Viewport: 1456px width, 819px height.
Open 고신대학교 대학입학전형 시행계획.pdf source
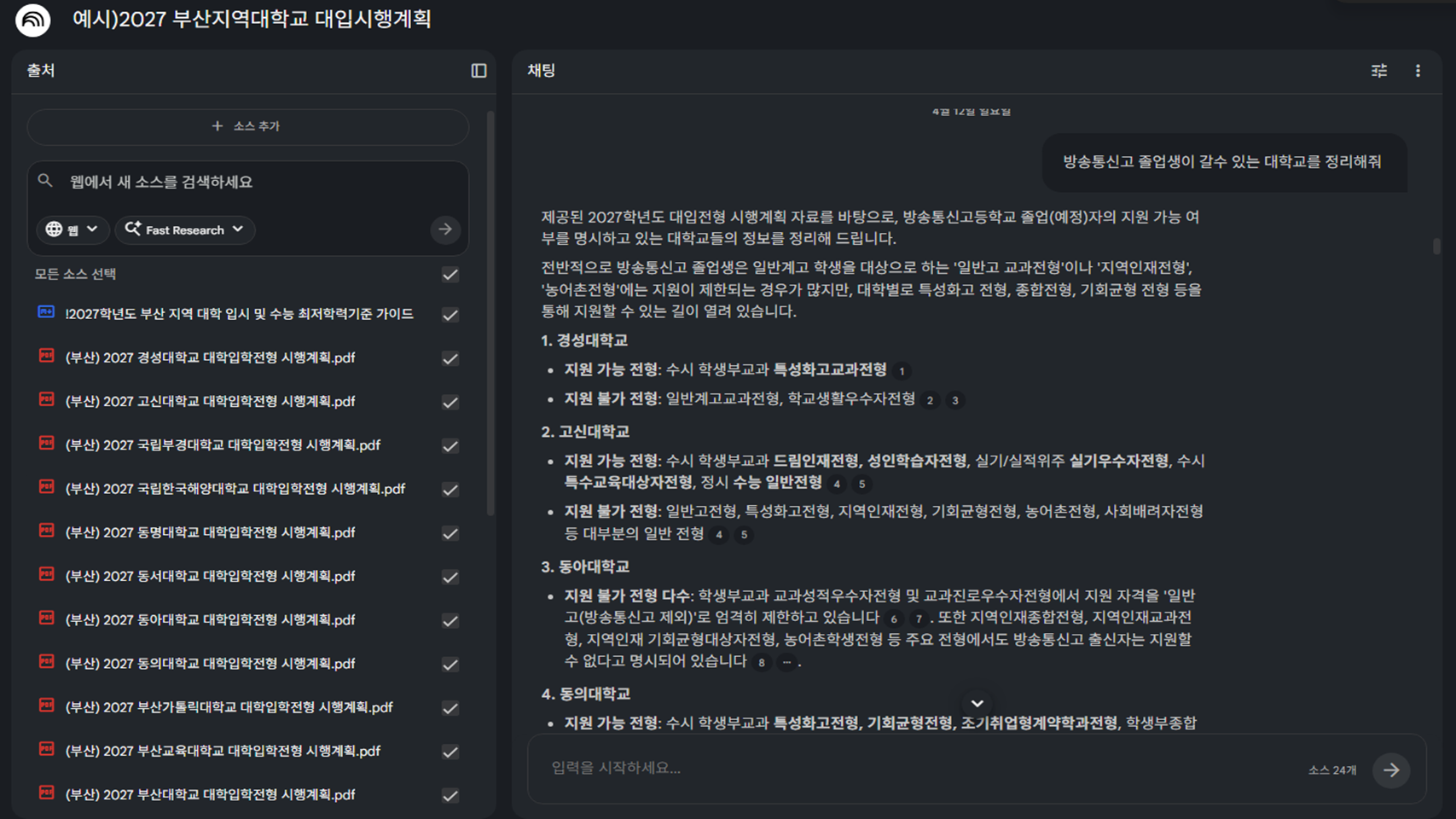tap(211, 402)
